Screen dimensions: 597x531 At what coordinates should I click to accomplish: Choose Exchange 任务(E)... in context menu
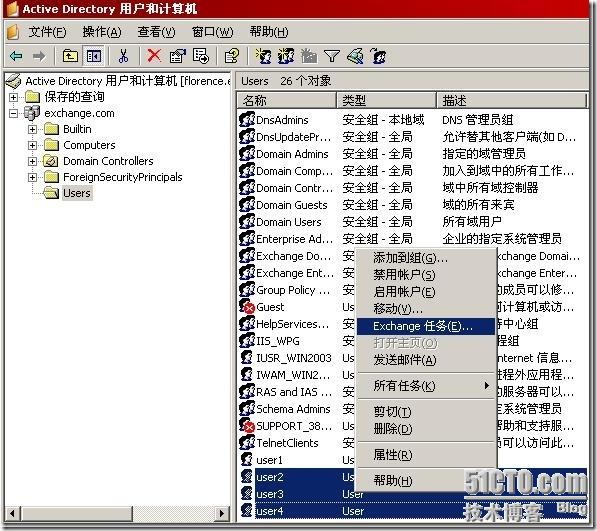click(x=426, y=326)
